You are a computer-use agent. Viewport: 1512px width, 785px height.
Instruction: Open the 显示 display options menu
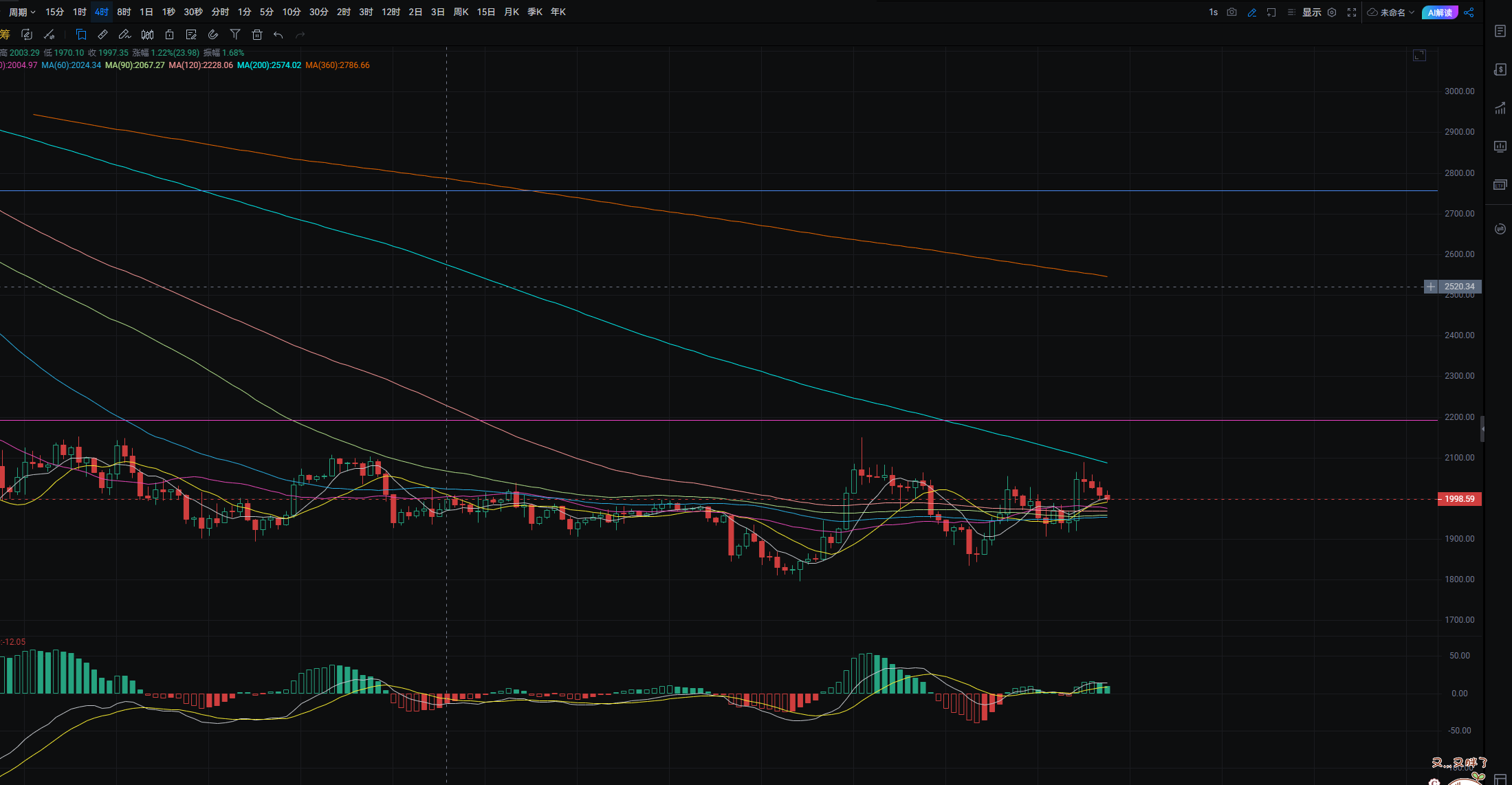point(1311,12)
